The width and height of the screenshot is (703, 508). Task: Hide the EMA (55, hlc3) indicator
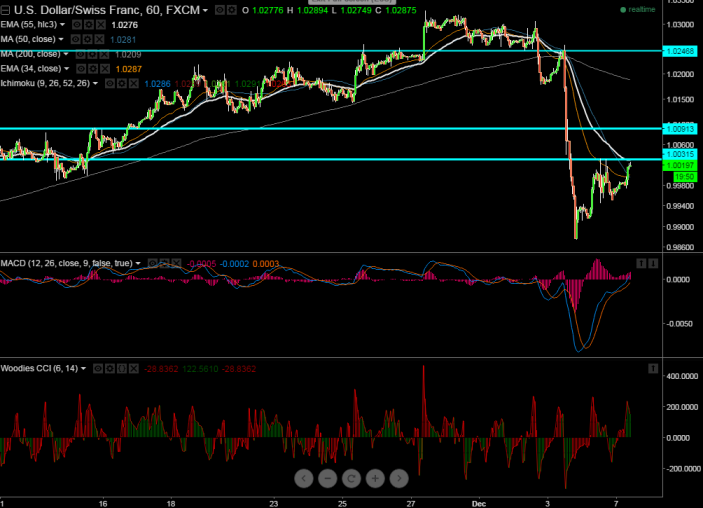tap(77, 25)
